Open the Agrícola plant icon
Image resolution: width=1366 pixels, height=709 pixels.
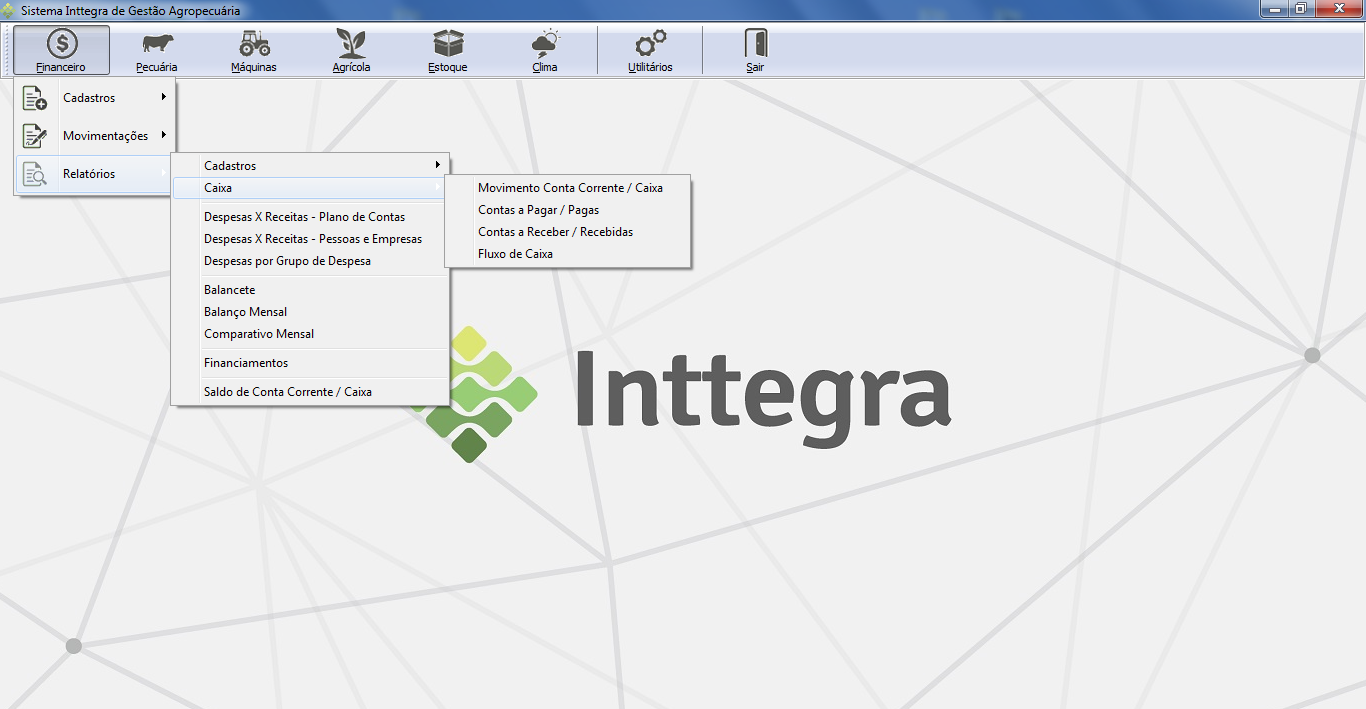coord(351,43)
